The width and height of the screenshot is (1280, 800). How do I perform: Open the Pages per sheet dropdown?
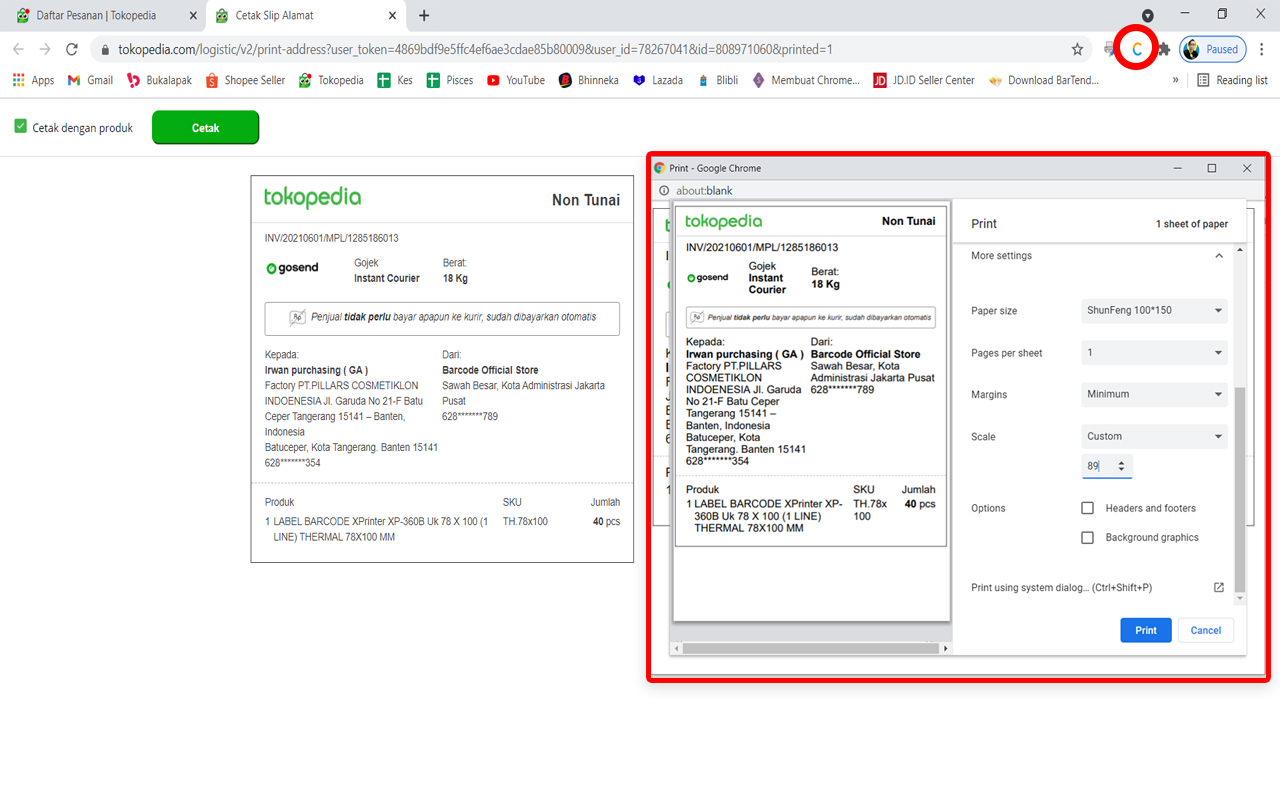(x=1154, y=352)
